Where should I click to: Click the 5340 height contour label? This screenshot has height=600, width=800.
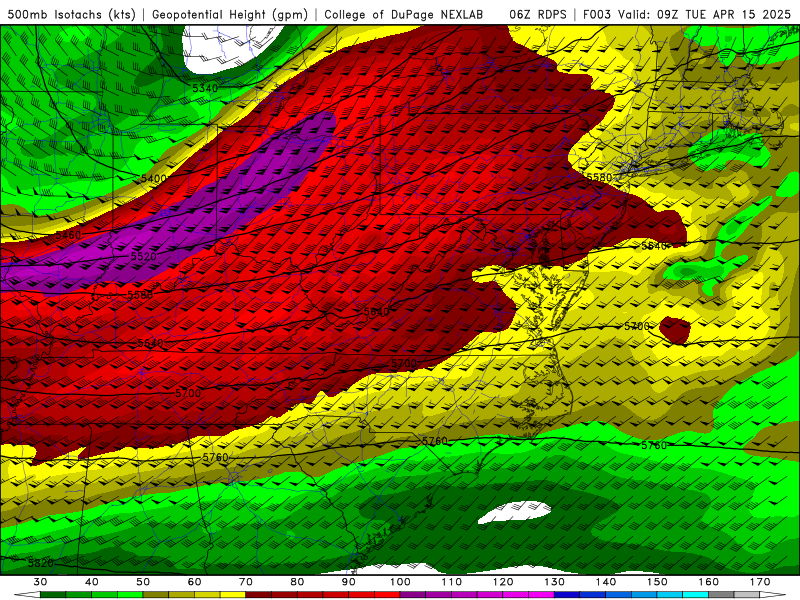(x=205, y=88)
